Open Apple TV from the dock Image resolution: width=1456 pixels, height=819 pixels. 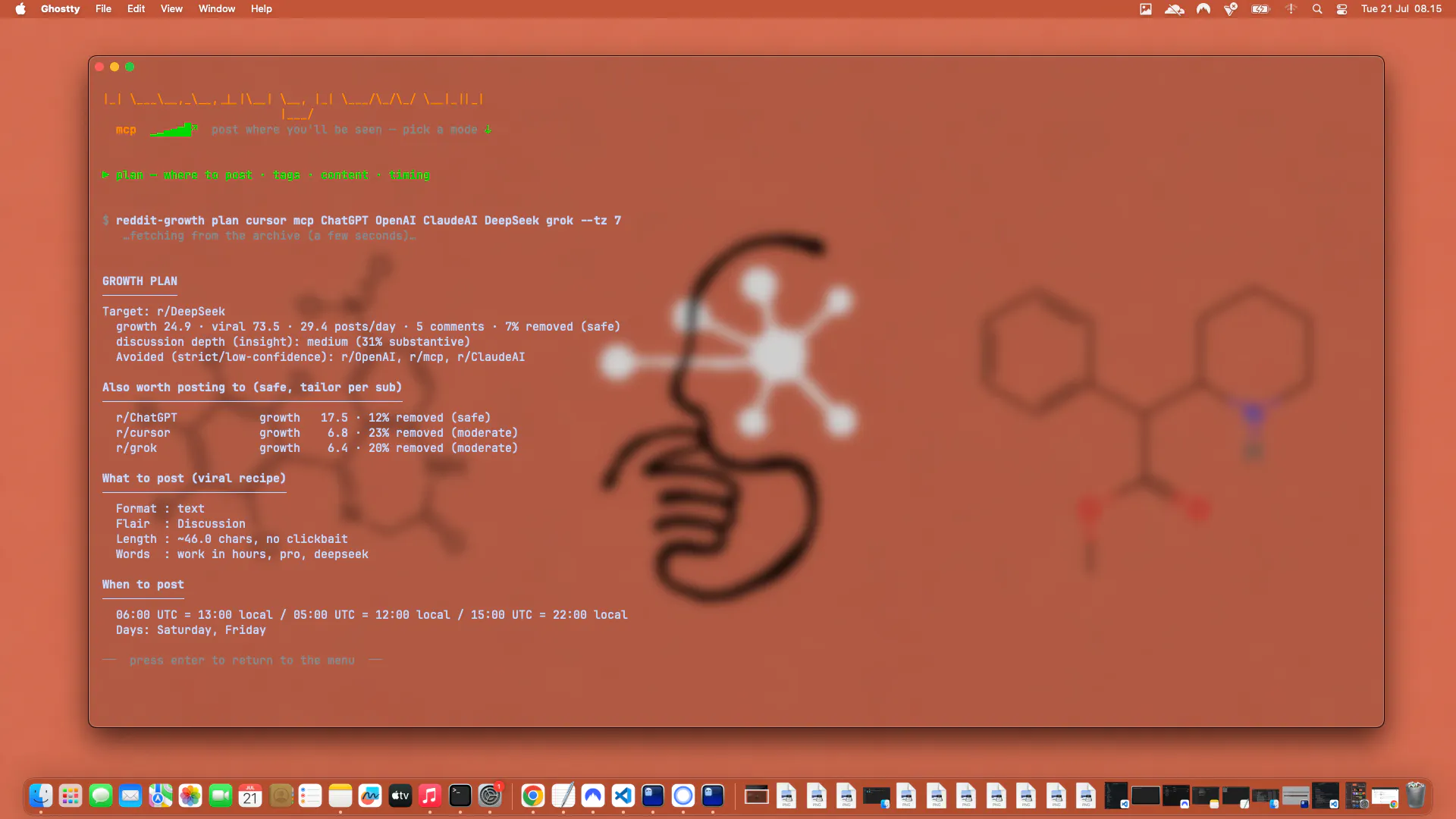coord(400,795)
